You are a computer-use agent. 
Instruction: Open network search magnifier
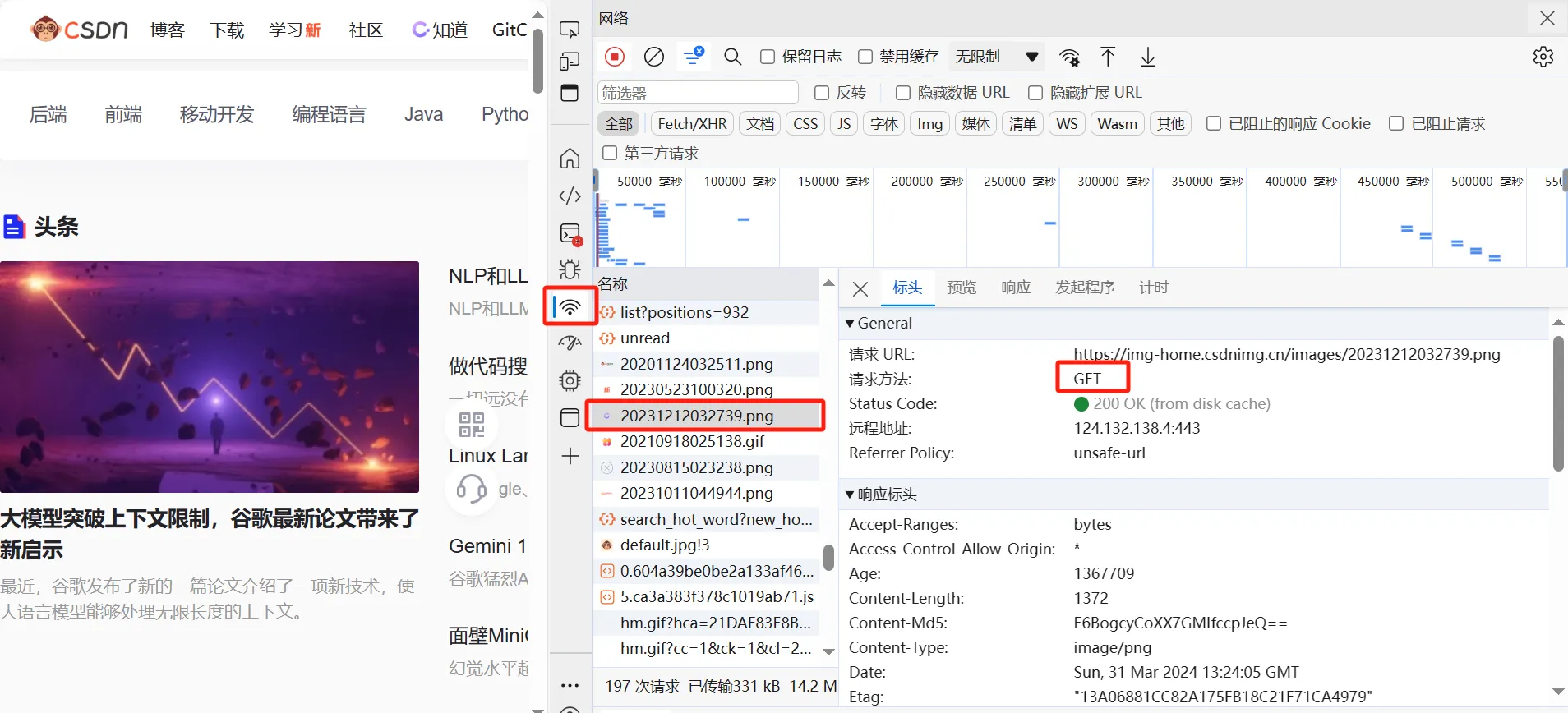(x=732, y=57)
